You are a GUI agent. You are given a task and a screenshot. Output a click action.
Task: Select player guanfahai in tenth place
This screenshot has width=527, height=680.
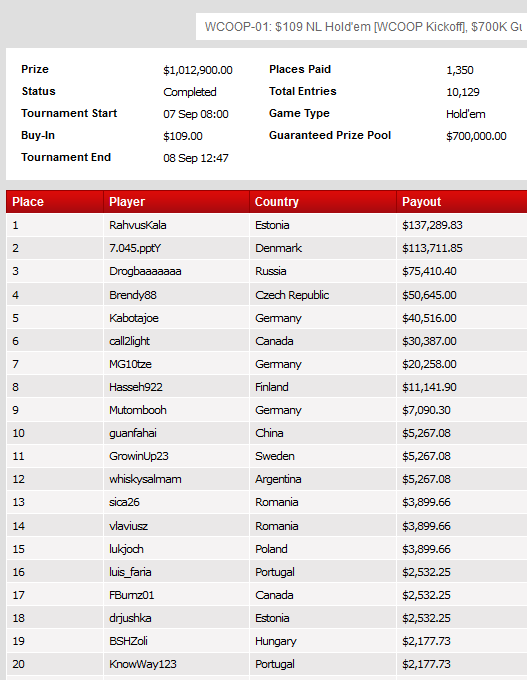(133, 433)
